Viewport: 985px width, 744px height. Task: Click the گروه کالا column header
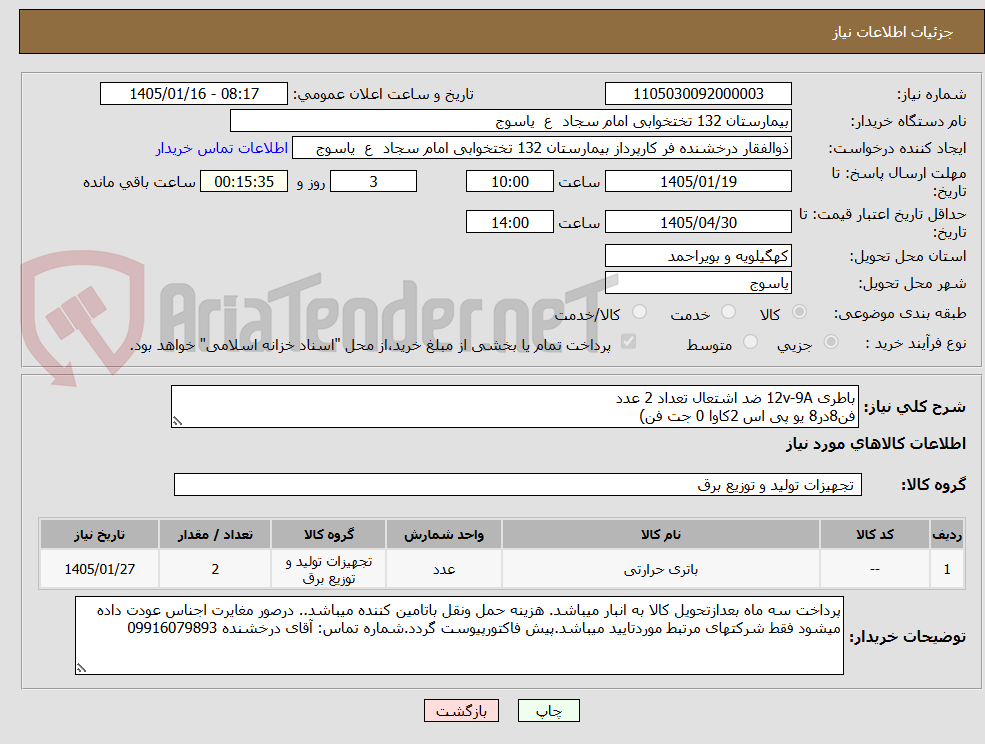(329, 534)
